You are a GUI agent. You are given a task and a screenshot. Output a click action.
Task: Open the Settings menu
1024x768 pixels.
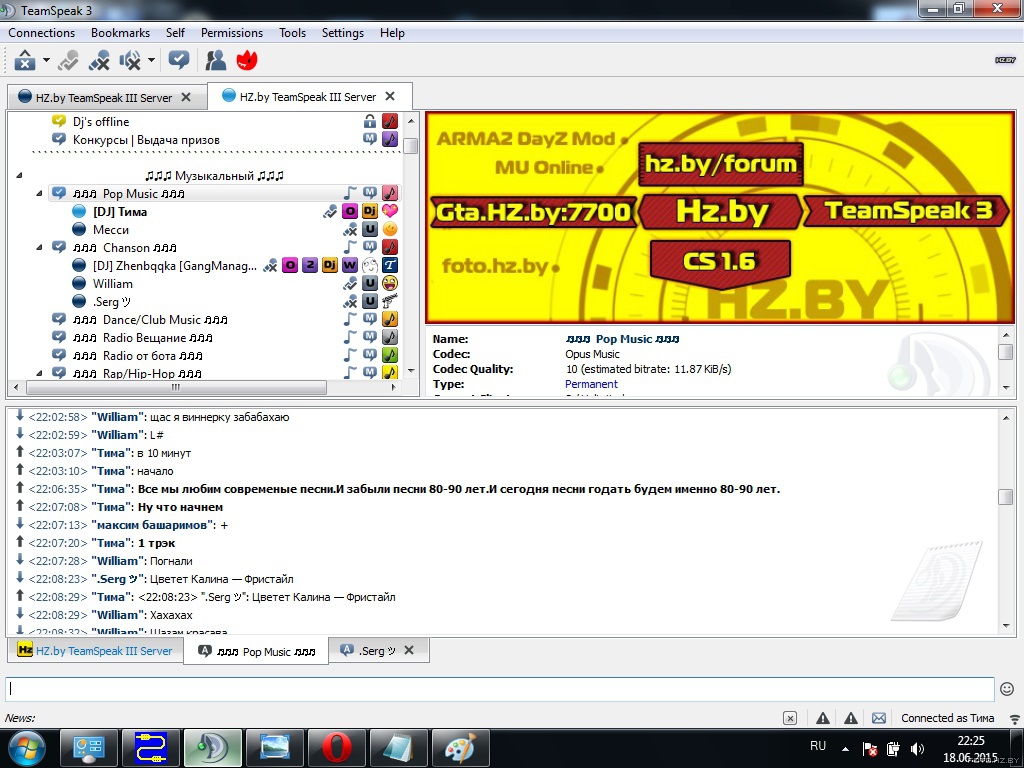pos(343,33)
